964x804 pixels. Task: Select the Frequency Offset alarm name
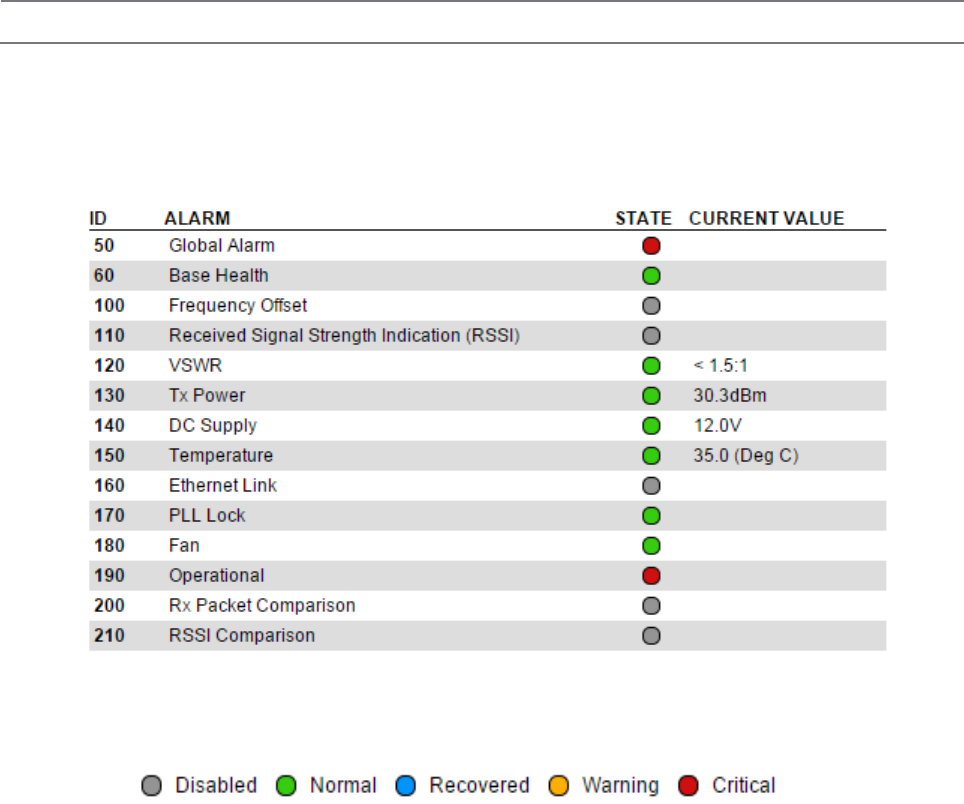(238, 305)
